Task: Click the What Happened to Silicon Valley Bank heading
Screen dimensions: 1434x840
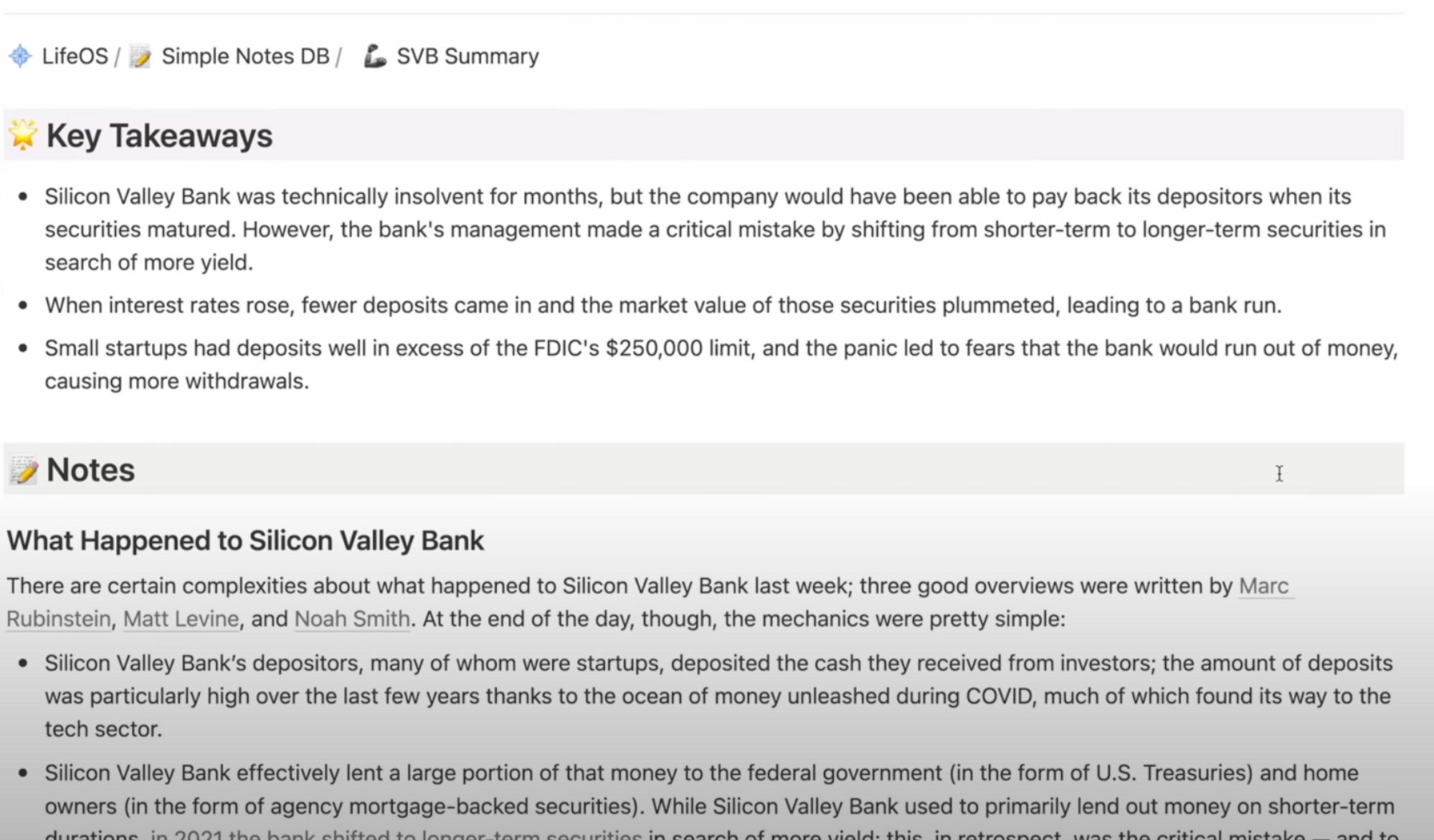Action: (245, 540)
